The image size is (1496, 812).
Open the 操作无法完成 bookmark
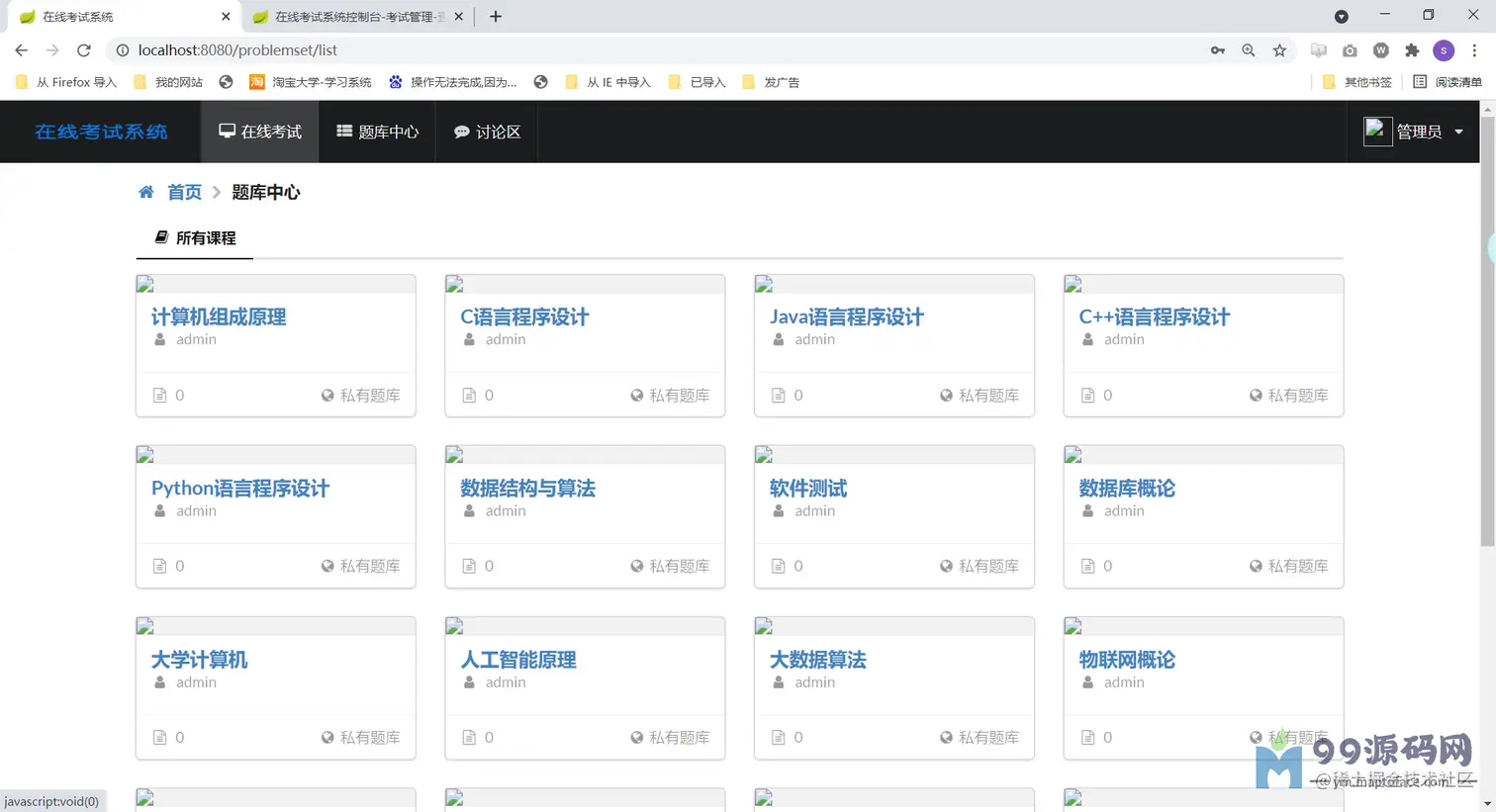point(453,82)
